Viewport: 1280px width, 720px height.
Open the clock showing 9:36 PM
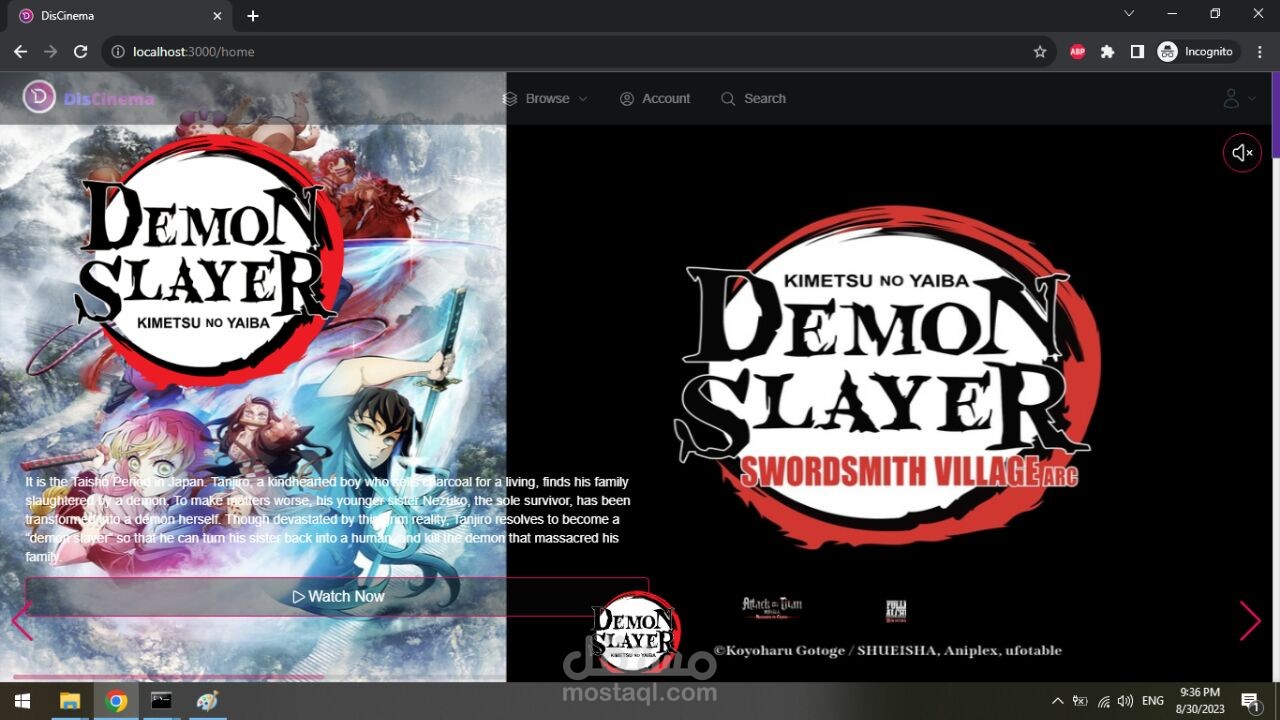[1200, 700]
